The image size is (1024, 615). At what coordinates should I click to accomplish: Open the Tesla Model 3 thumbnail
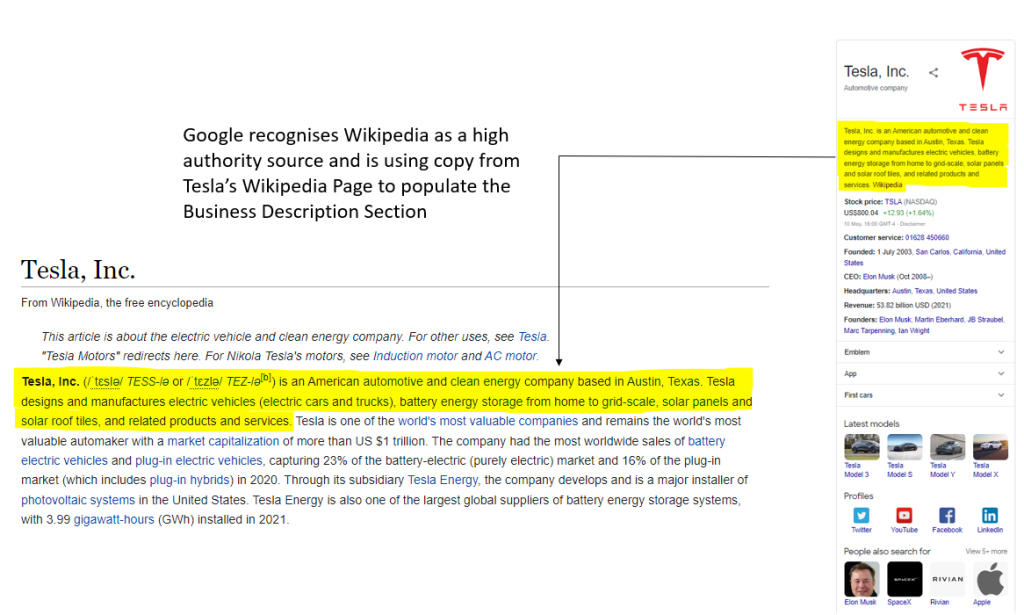(861, 447)
